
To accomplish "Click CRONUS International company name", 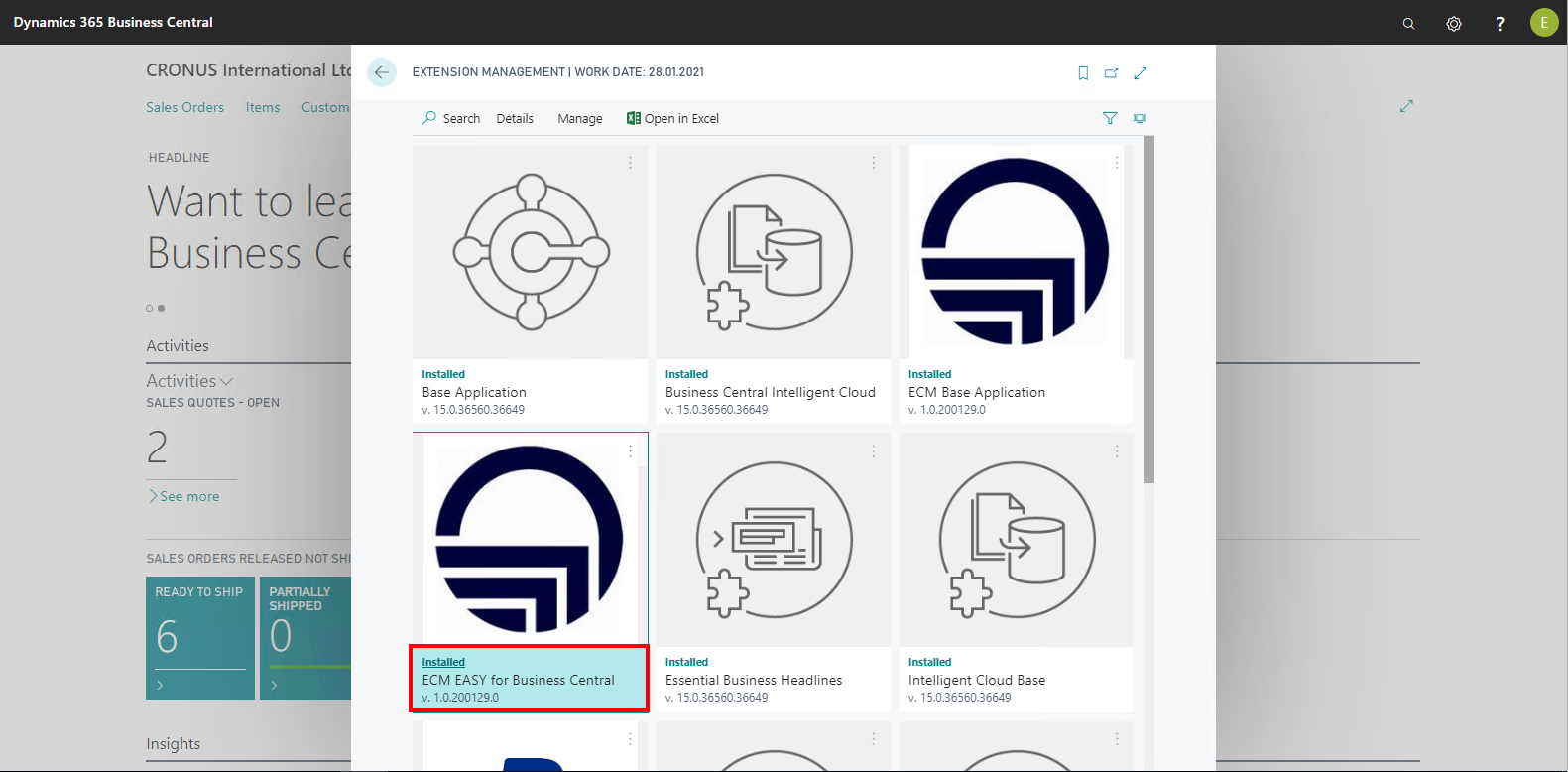I will coord(249,70).
